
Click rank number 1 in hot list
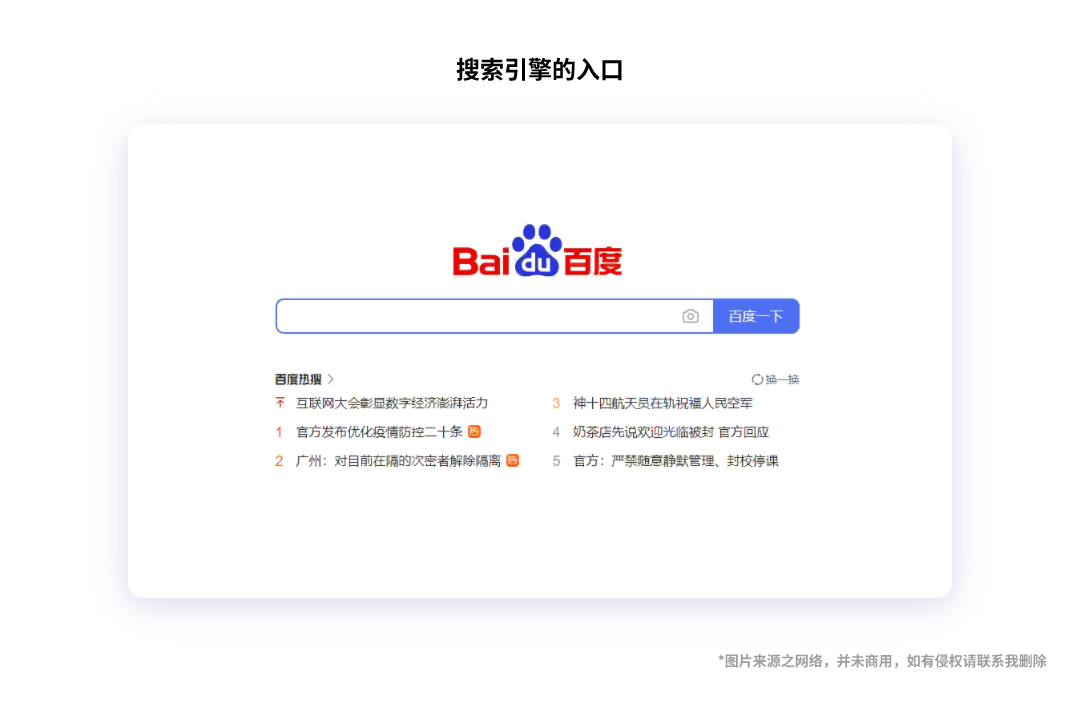(x=279, y=432)
